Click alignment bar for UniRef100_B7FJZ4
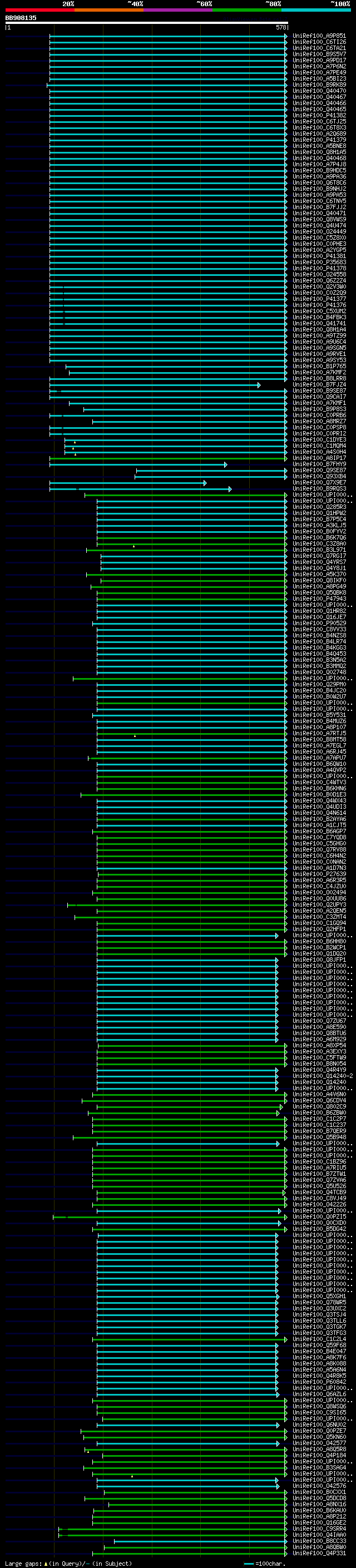 (x=155, y=385)
